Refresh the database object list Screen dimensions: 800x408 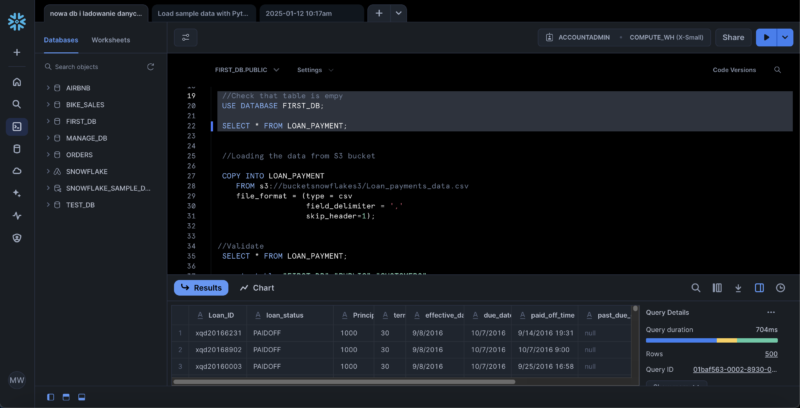pyautogui.click(x=151, y=66)
